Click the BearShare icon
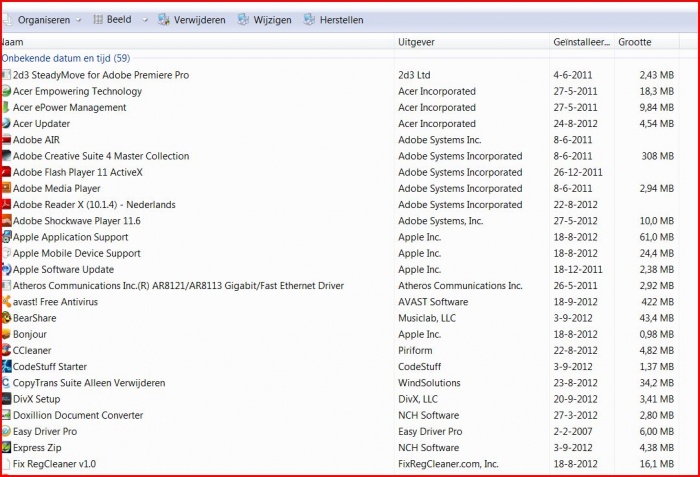Viewport: 700px width, 477px height. click(6, 318)
